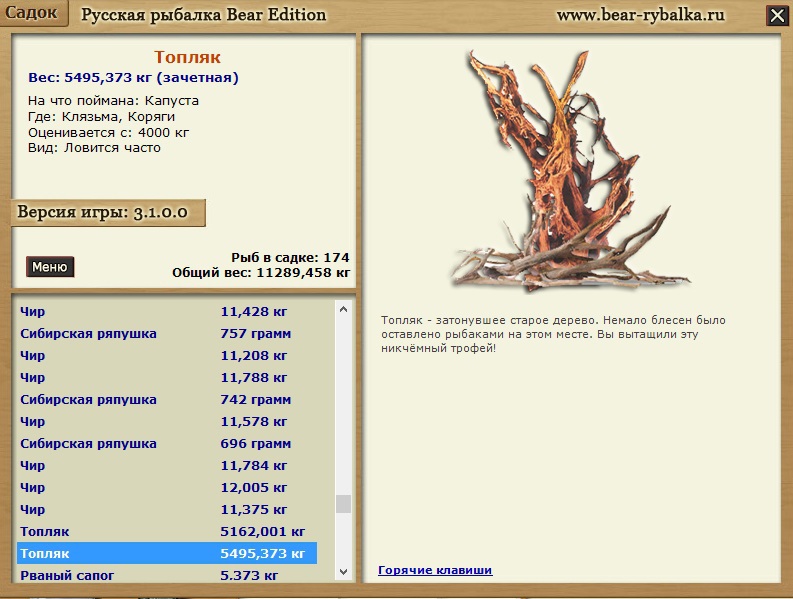This screenshot has width=793, height=599.
Task: Select Сибирская ряпушка of 757 грамм
Action: pyautogui.click(x=167, y=333)
